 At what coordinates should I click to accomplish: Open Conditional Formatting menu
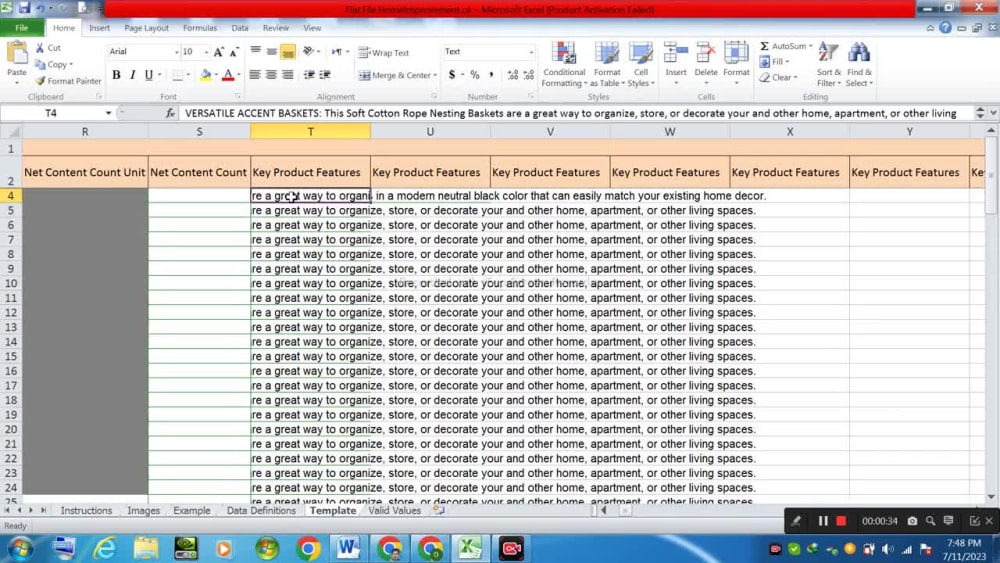[564, 64]
